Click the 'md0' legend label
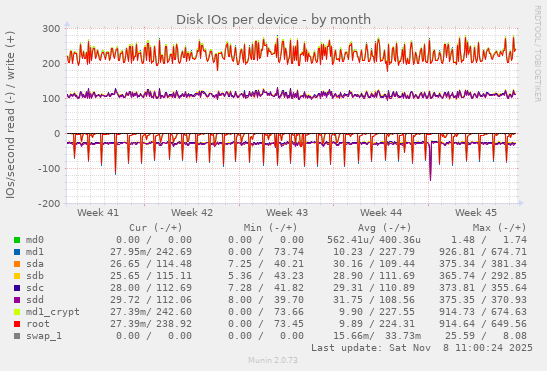 [35, 240]
